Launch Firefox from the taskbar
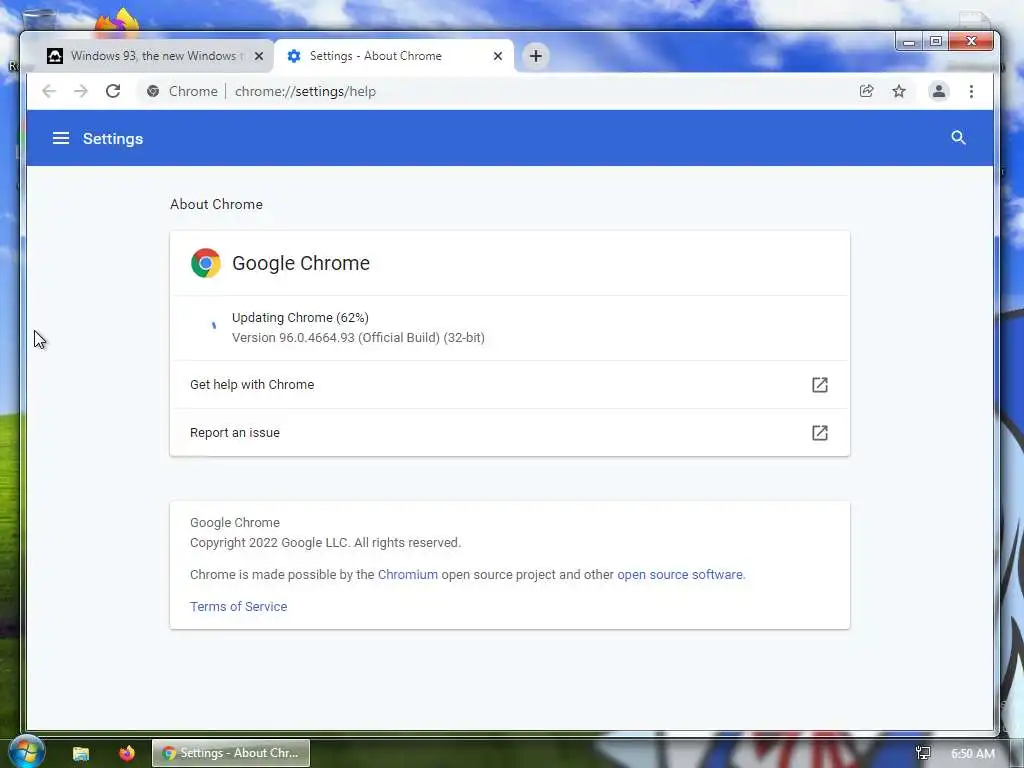Image resolution: width=1024 pixels, height=768 pixels. point(127,753)
